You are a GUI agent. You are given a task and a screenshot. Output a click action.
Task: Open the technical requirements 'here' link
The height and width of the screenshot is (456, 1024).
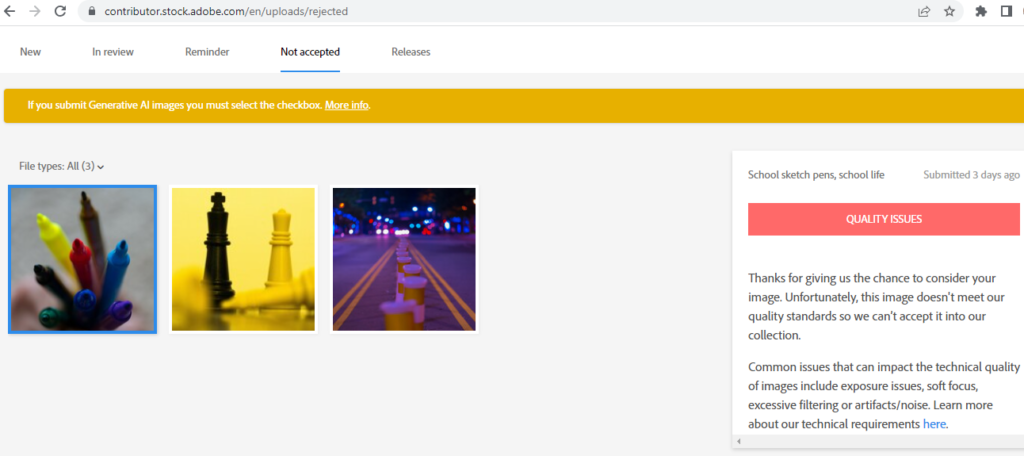pos(935,424)
